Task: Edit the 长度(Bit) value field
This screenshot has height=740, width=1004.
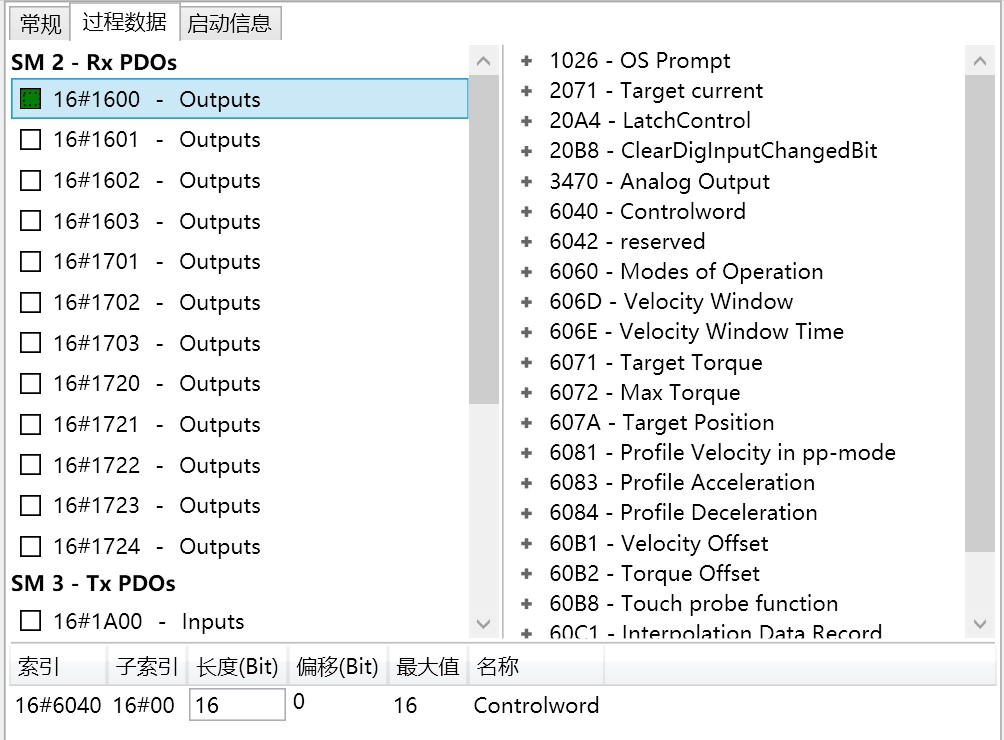Action: point(237,705)
